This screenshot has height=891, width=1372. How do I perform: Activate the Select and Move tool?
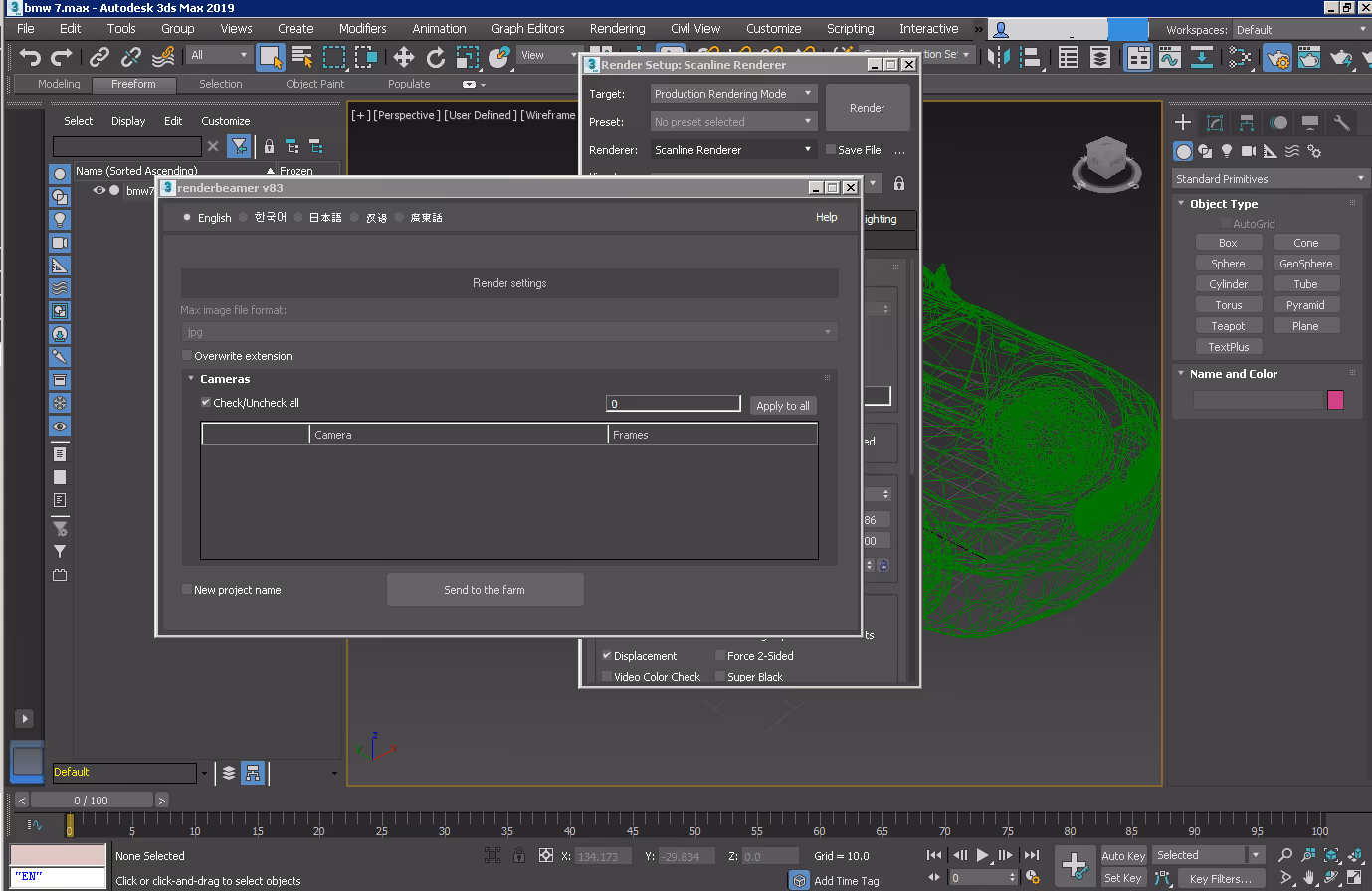tap(403, 57)
